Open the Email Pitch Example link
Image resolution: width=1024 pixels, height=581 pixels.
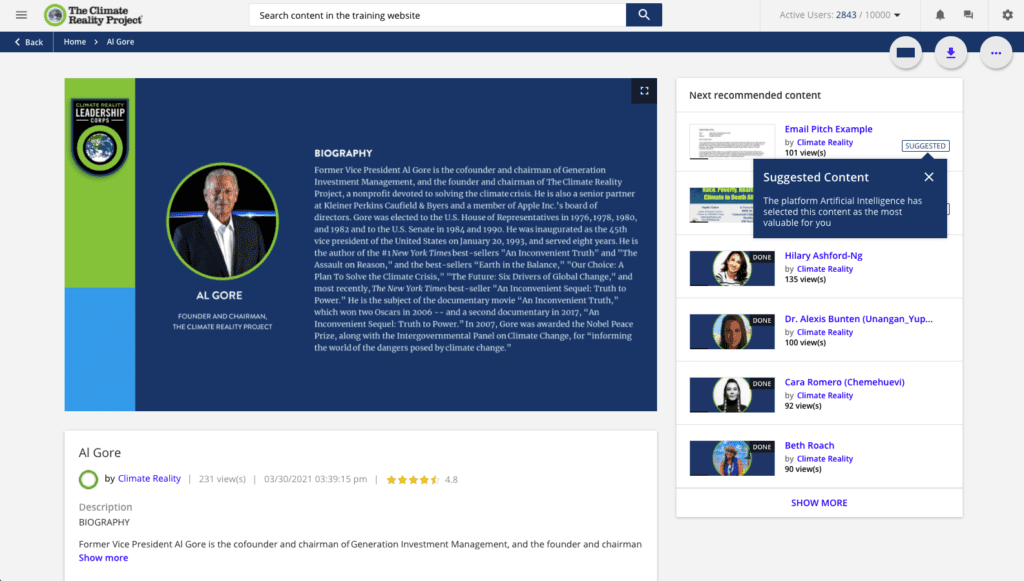[x=828, y=129]
